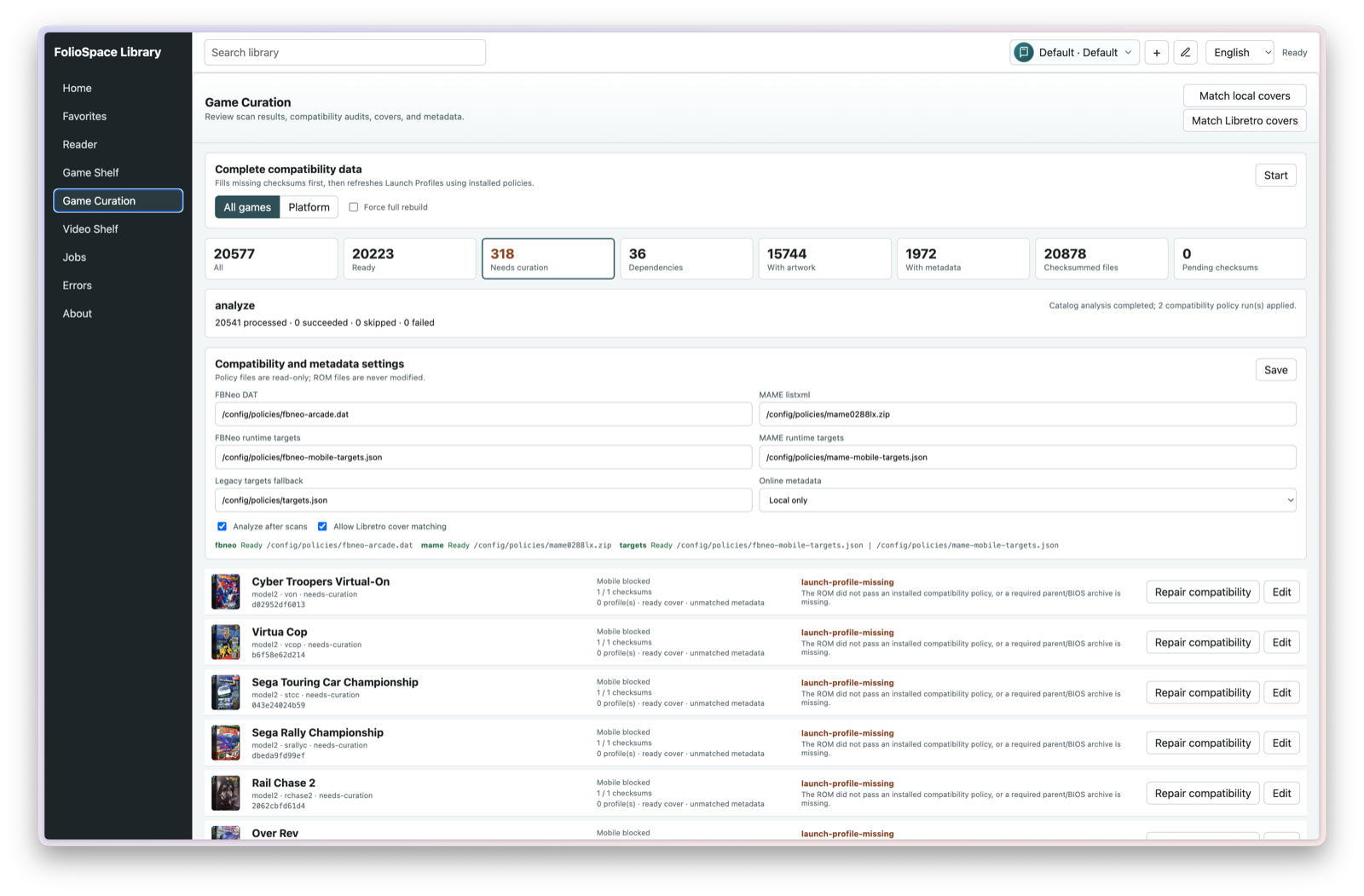Click FolioSpace Library heading
The image size is (1364, 896).
107,52
